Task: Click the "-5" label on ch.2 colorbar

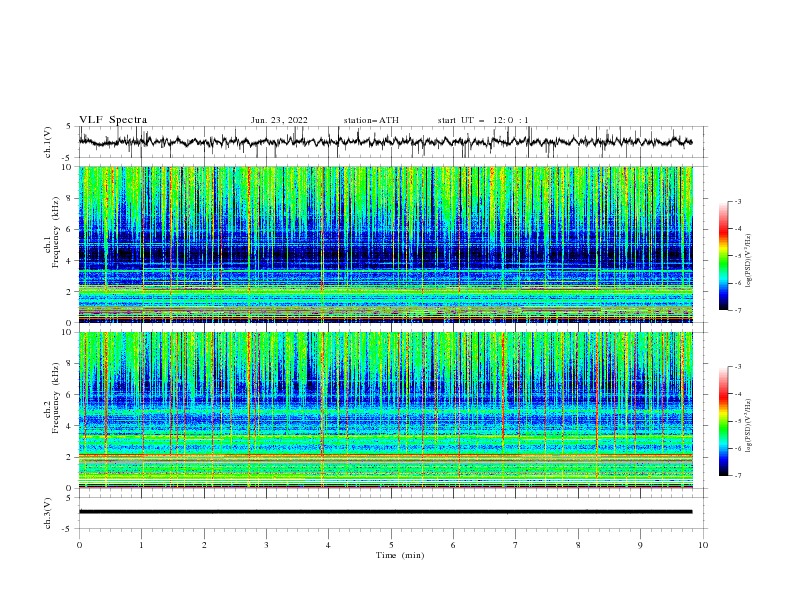Action: click(x=737, y=421)
